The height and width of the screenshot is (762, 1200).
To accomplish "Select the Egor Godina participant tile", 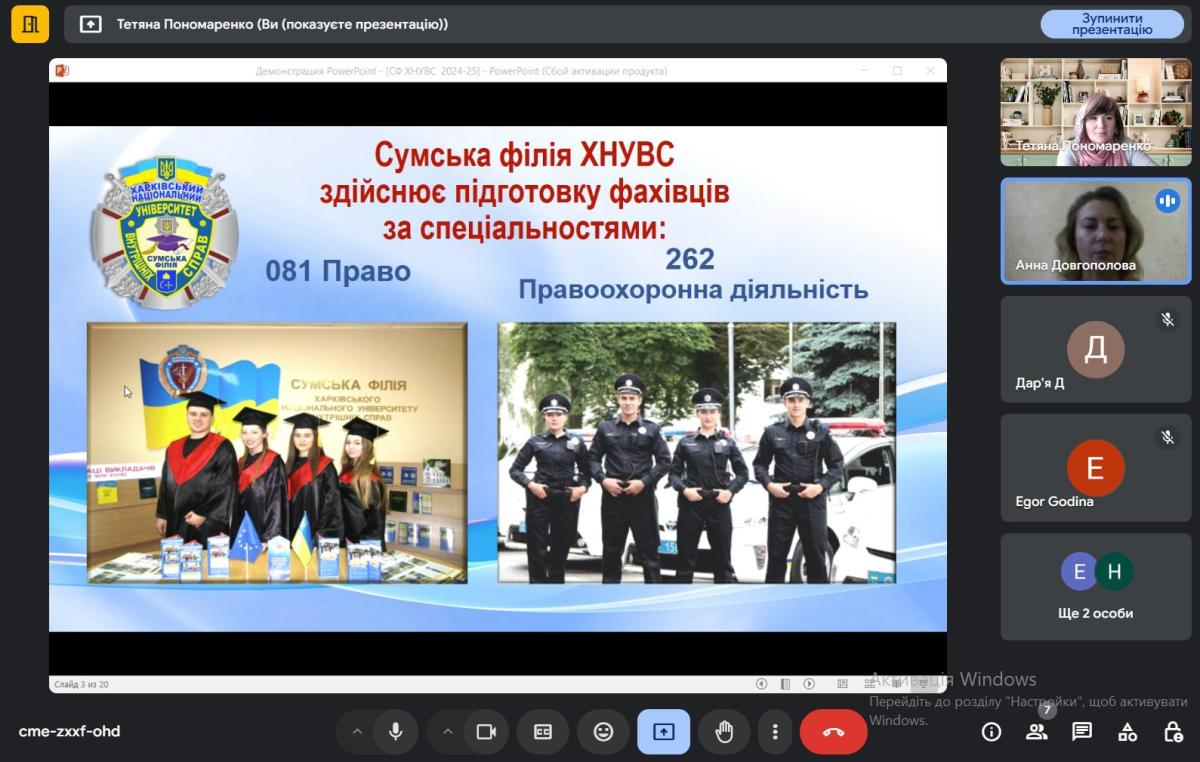I will 1096,467.
